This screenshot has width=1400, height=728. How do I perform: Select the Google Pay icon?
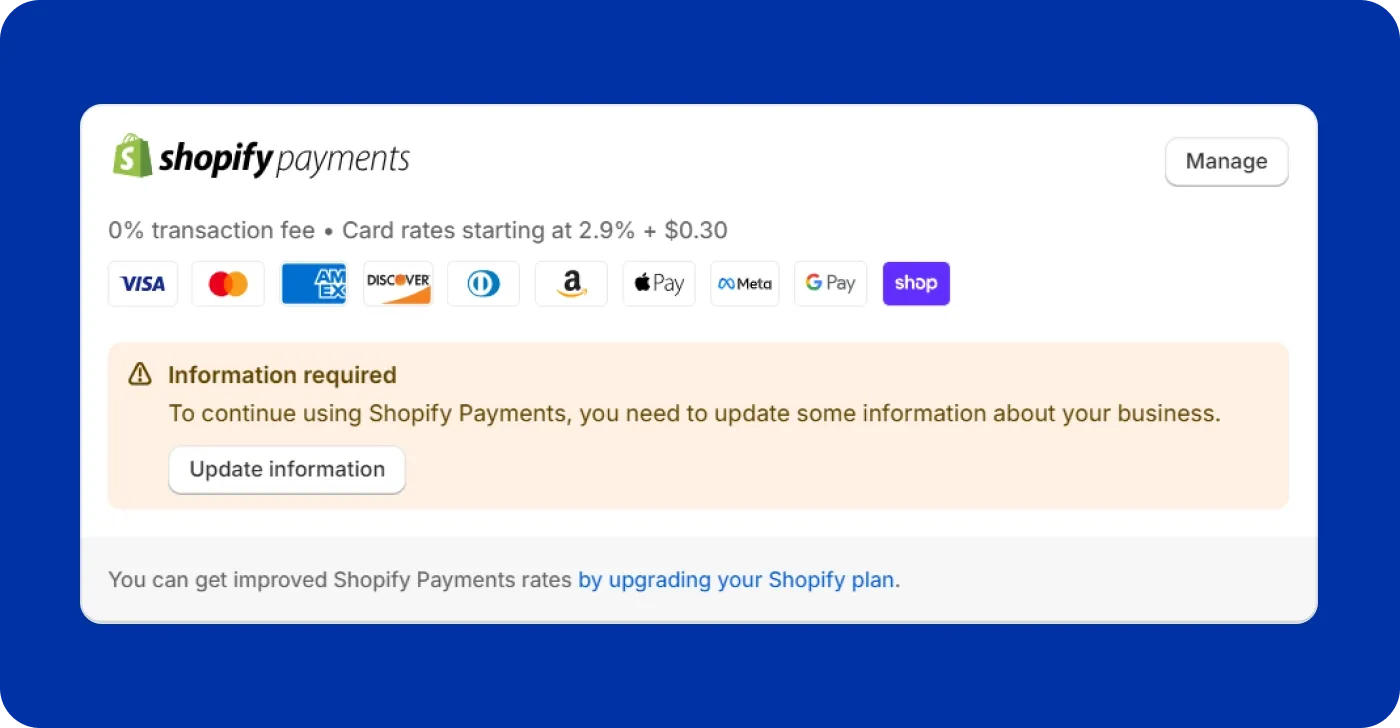click(830, 284)
